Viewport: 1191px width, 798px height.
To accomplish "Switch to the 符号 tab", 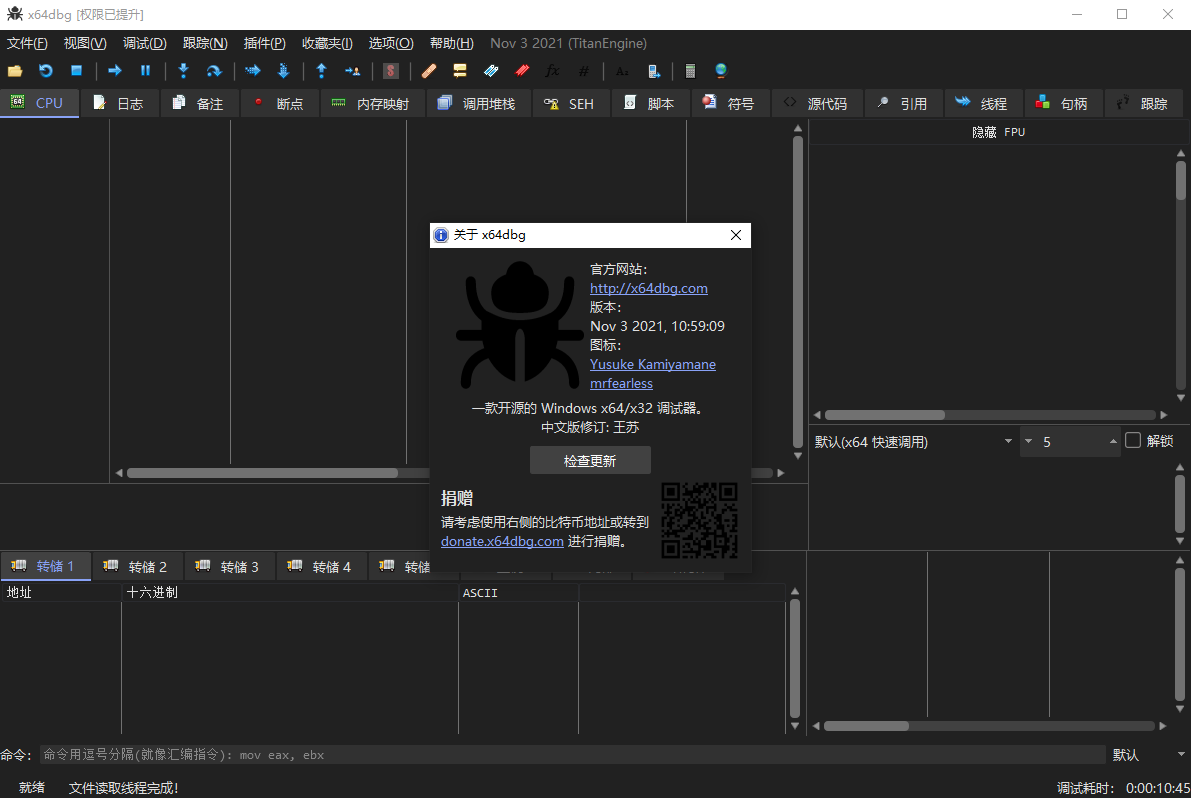I will (730, 103).
